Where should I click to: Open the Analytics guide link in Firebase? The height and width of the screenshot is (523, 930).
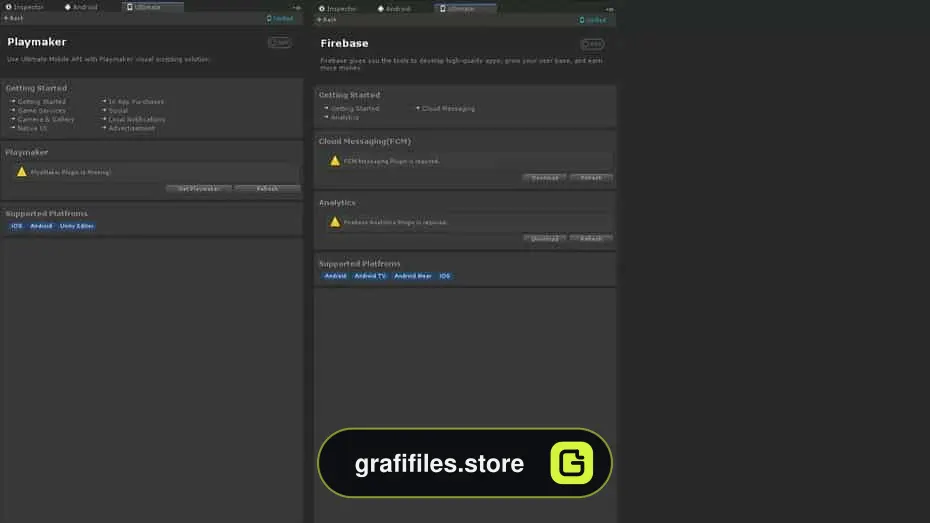[342, 118]
